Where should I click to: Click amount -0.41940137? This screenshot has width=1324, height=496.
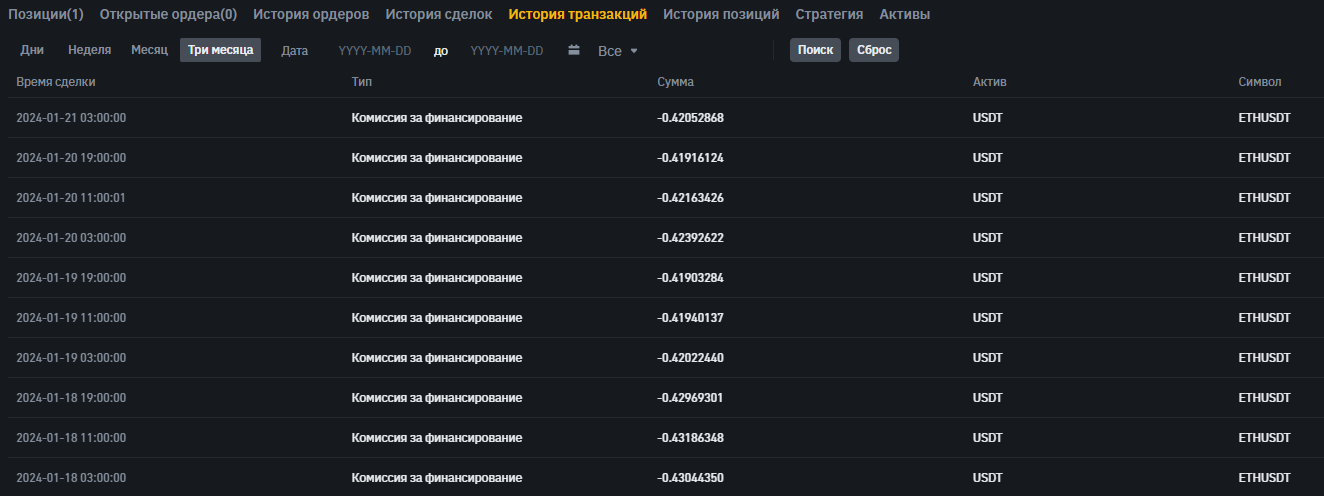pyautogui.click(x=690, y=318)
